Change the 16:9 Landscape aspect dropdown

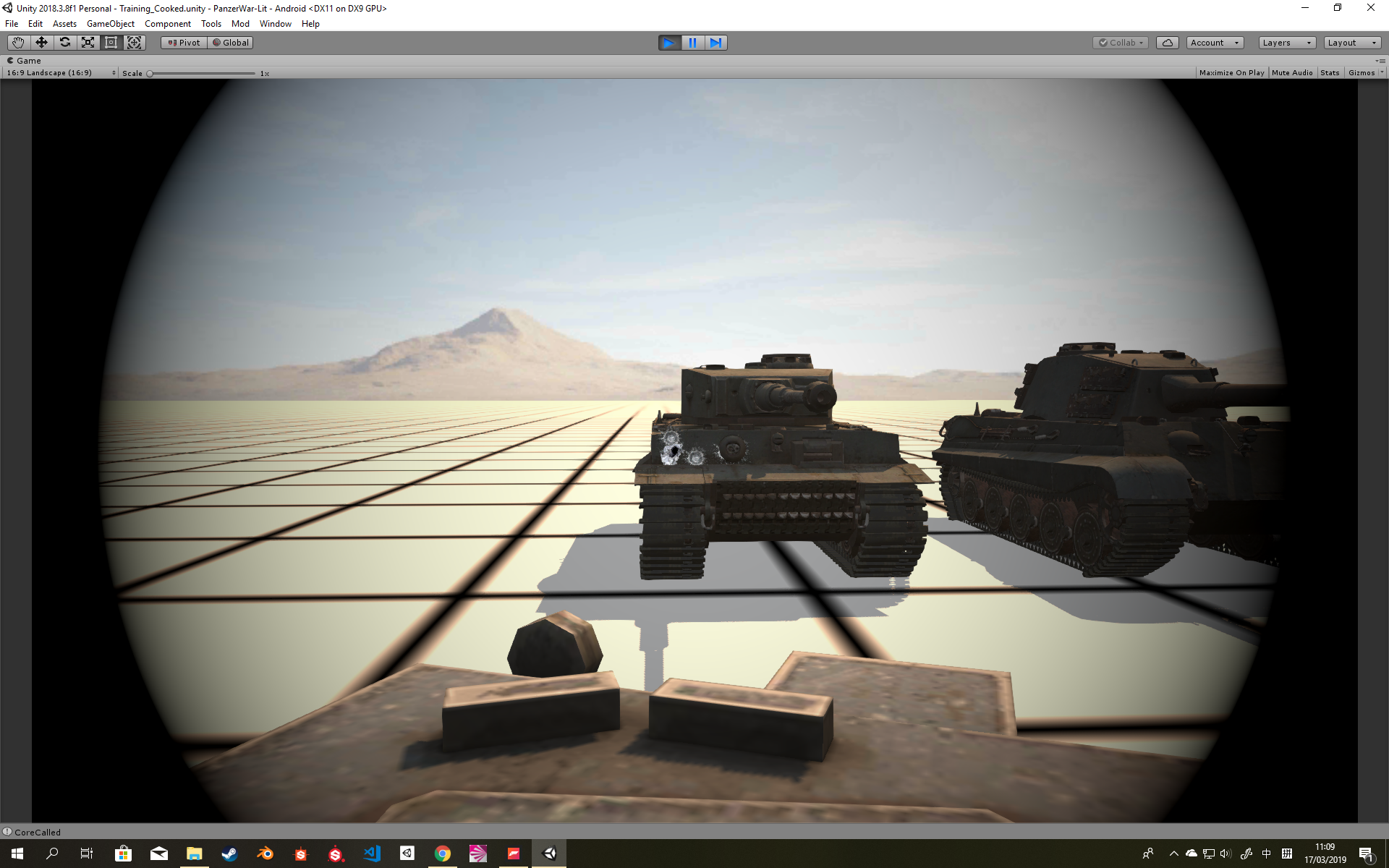pyautogui.click(x=61, y=73)
